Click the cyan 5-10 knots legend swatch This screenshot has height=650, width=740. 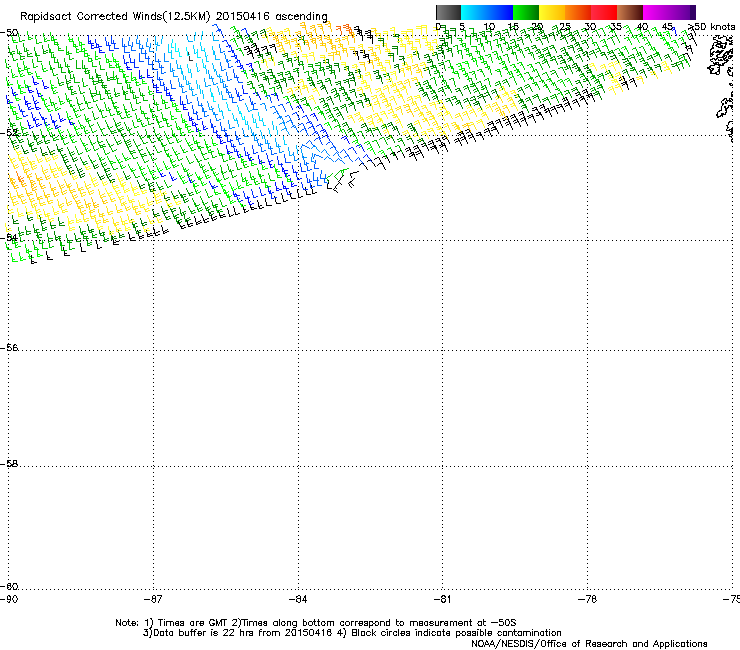[474, 12]
